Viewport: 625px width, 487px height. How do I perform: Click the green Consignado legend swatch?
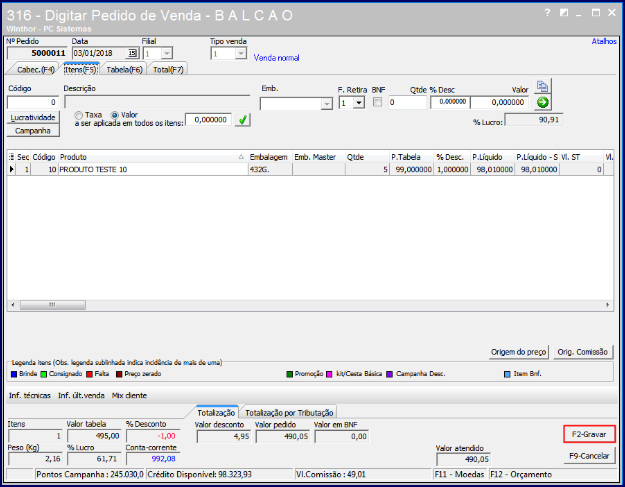point(43,374)
